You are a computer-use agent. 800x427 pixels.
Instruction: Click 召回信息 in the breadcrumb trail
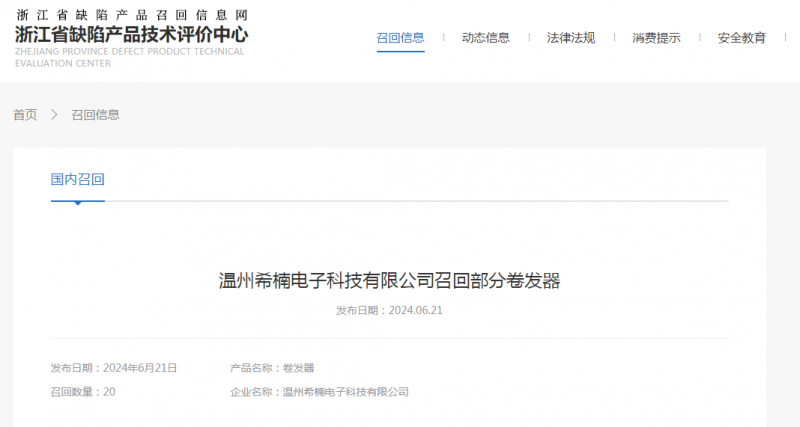(95, 115)
